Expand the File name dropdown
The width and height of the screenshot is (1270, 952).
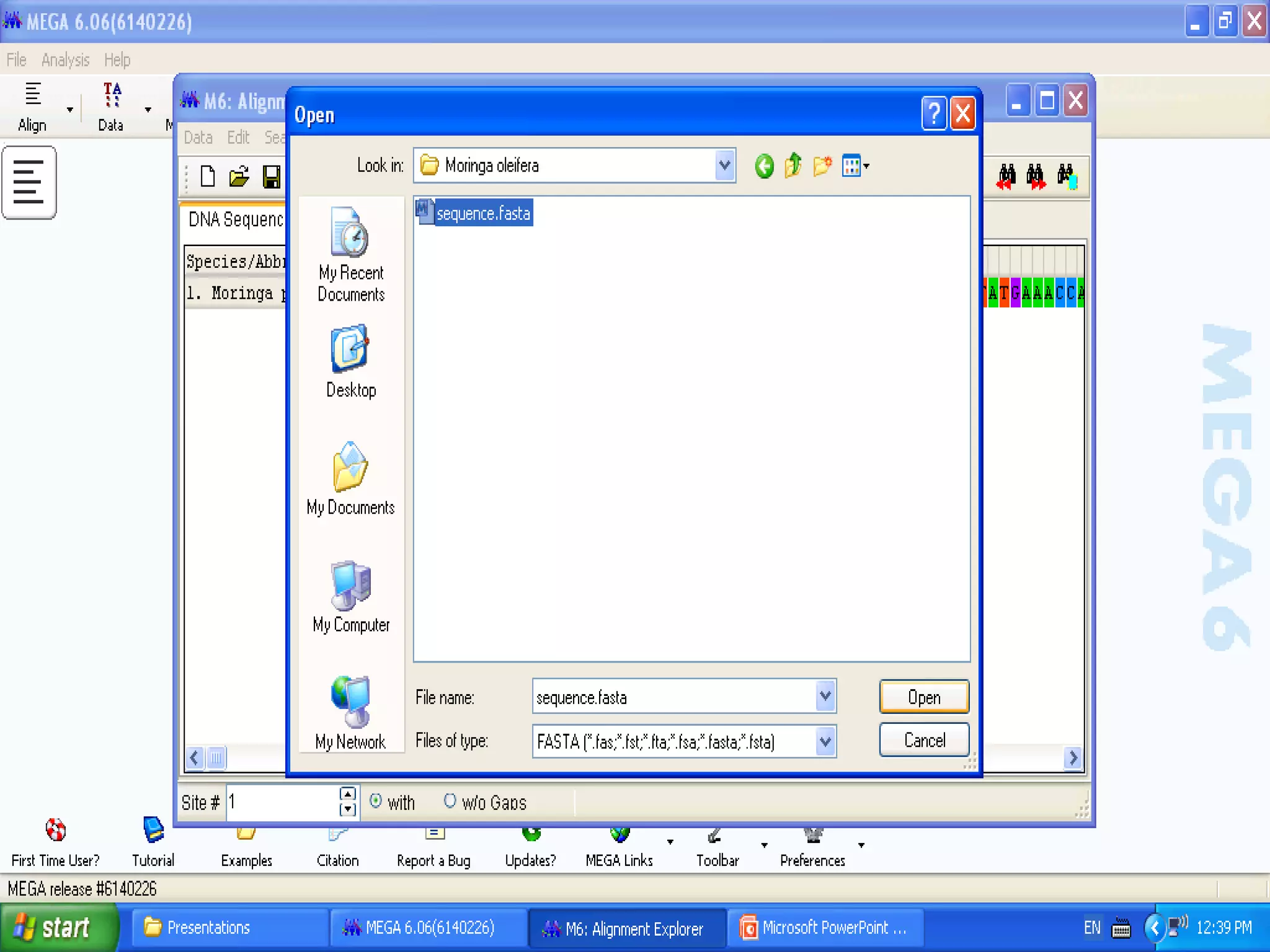[x=825, y=697]
